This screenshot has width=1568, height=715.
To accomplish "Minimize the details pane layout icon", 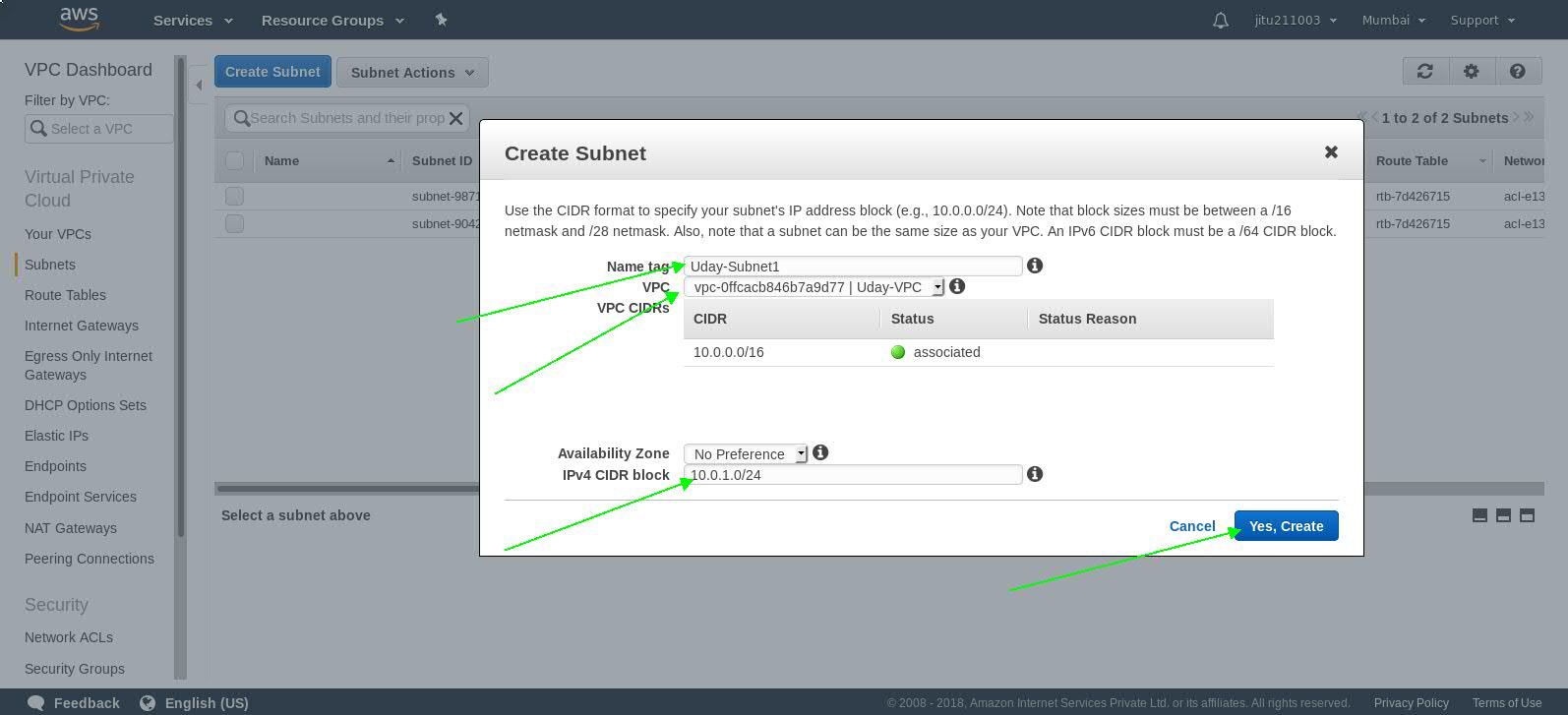I will coord(1479,515).
